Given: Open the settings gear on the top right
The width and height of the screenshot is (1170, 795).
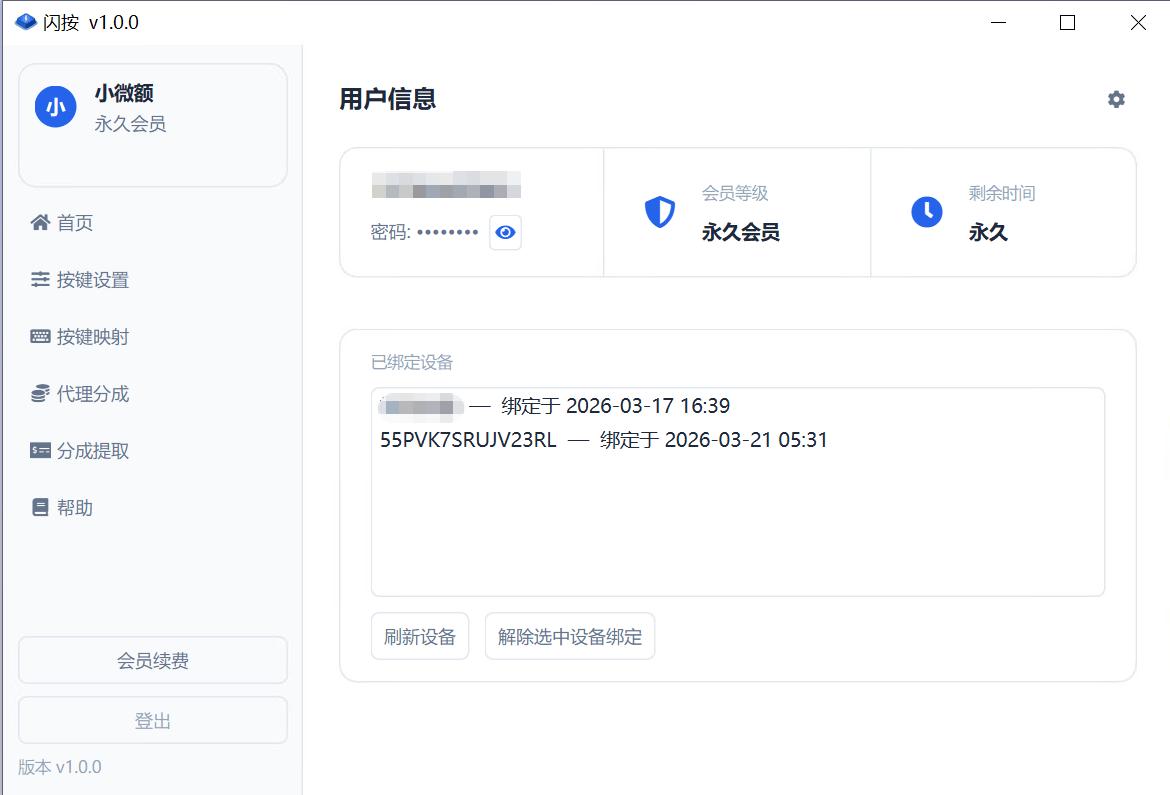Looking at the screenshot, I should pos(1116,99).
